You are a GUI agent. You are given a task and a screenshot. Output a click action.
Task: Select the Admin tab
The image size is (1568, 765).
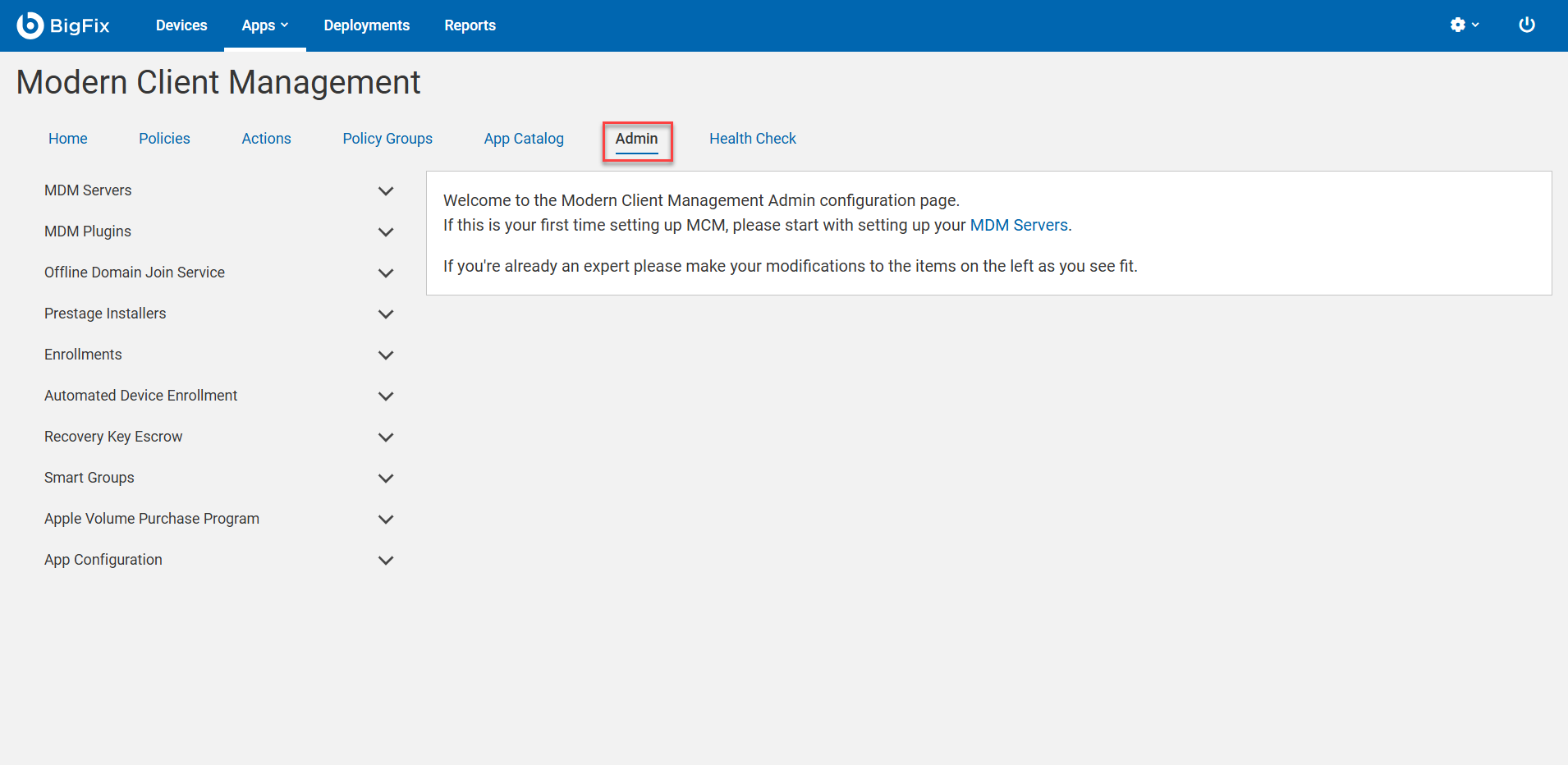coord(637,139)
